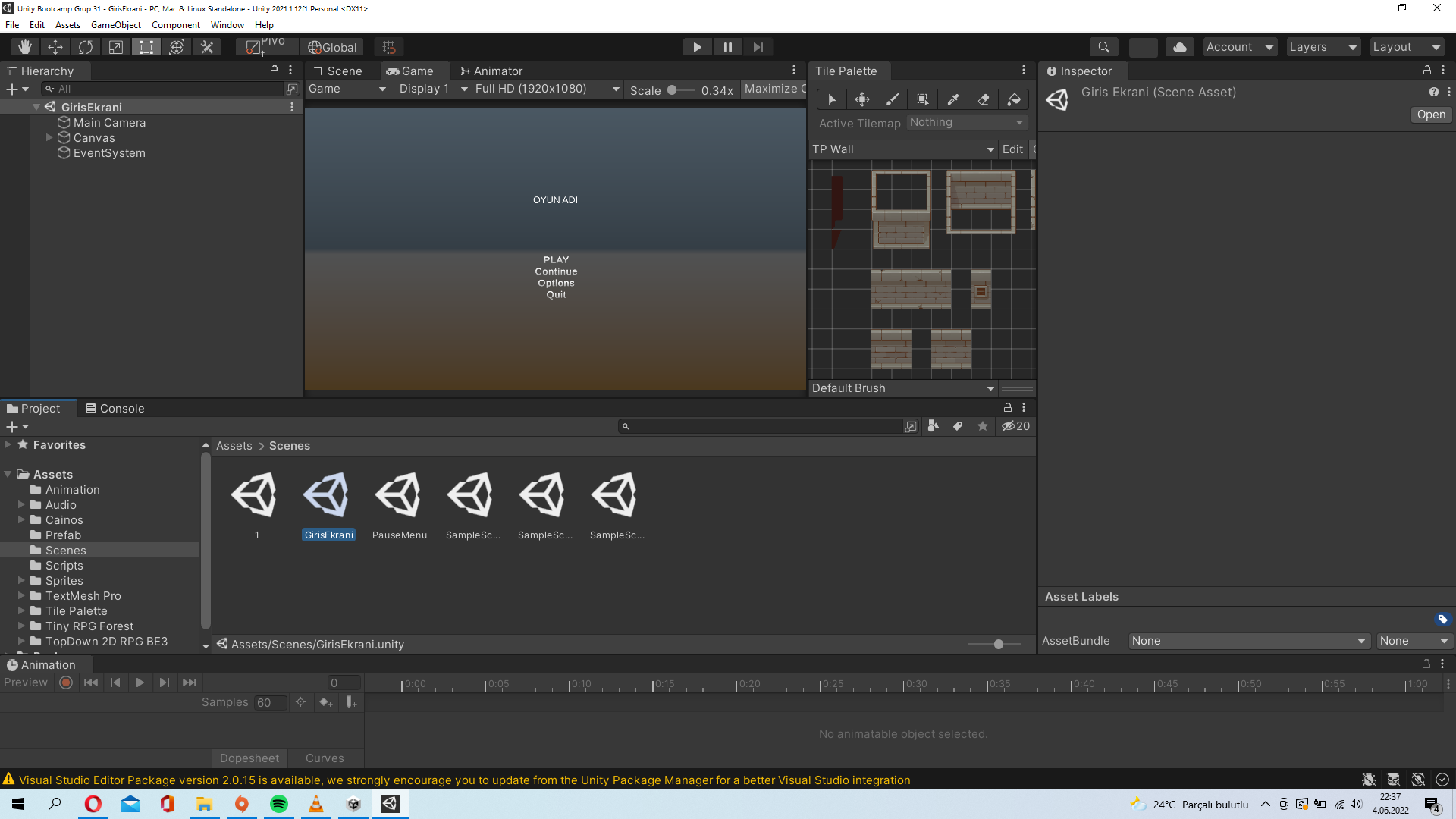Viewport: 1456px width, 819px height.
Task: Expand the Canvas object in the Hierarchy
Action: coord(50,137)
